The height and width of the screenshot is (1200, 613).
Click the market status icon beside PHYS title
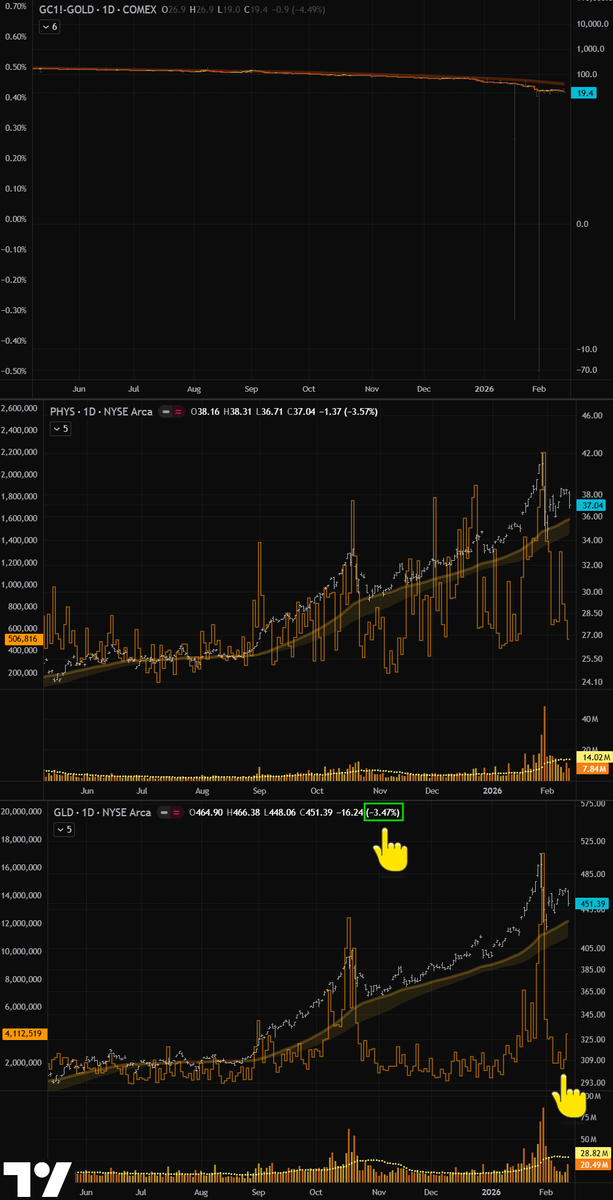[166, 411]
